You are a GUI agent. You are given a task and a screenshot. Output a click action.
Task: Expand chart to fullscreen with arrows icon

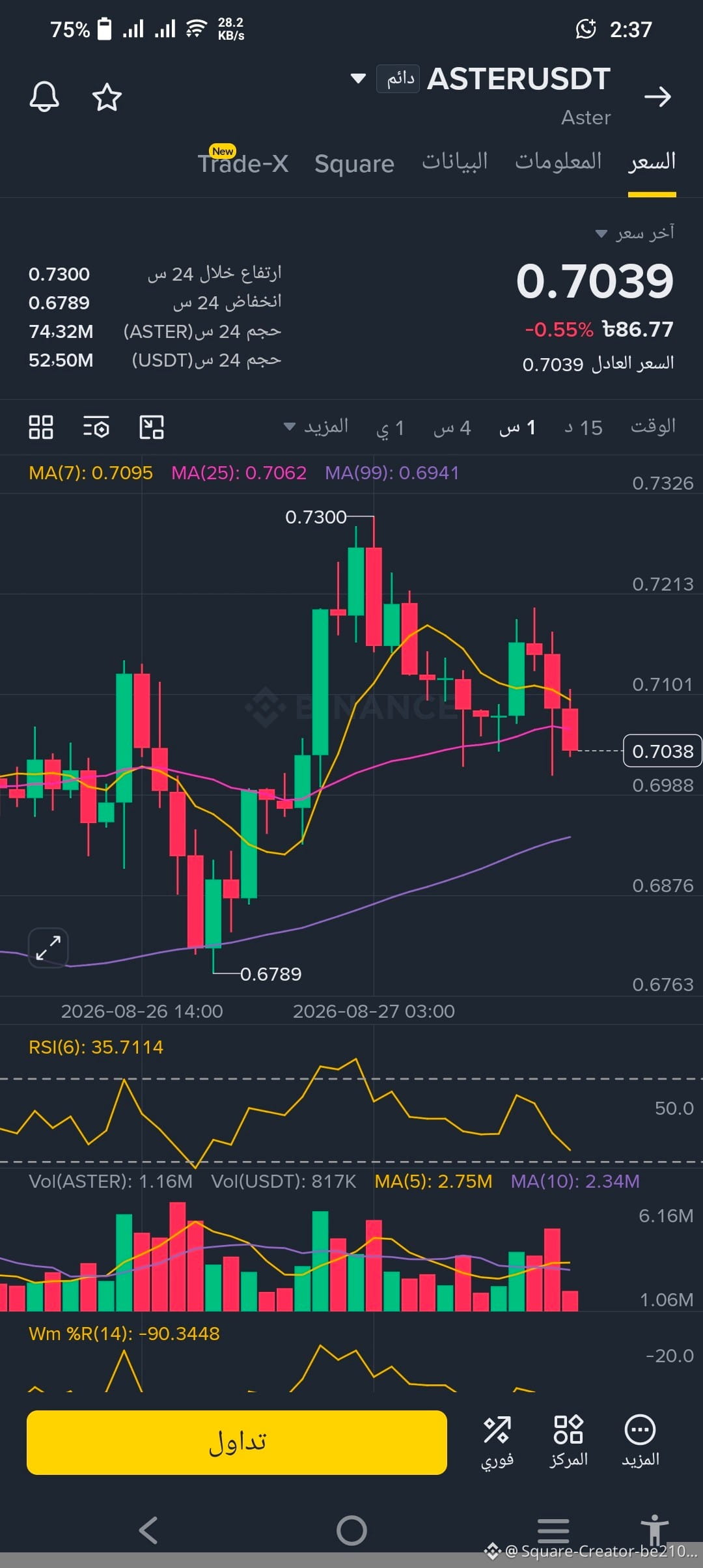tap(48, 947)
